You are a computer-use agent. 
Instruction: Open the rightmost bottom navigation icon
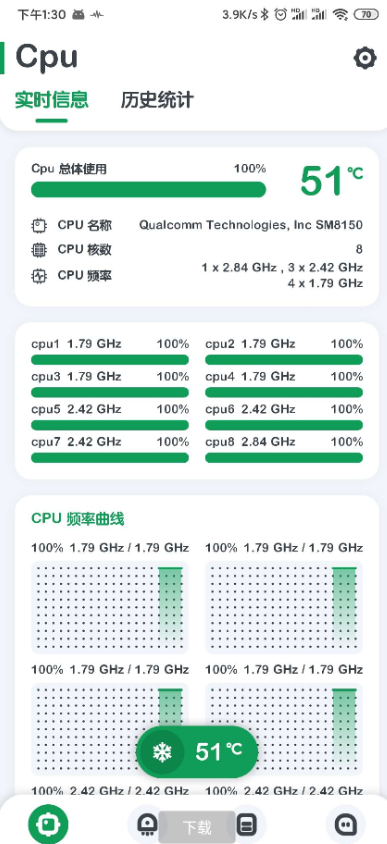pyautogui.click(x=345, y=824)
